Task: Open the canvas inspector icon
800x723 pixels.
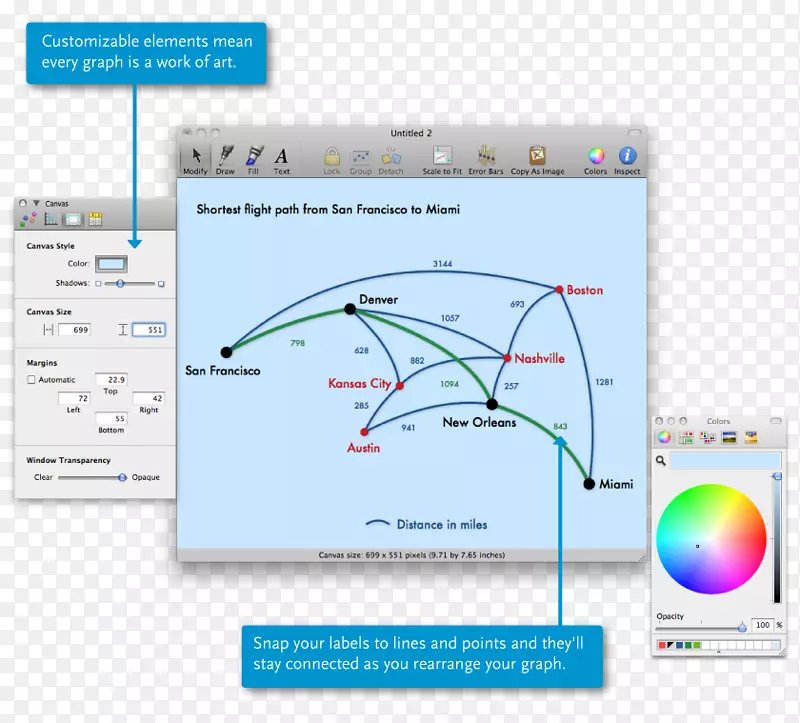Action: [72, 219]
